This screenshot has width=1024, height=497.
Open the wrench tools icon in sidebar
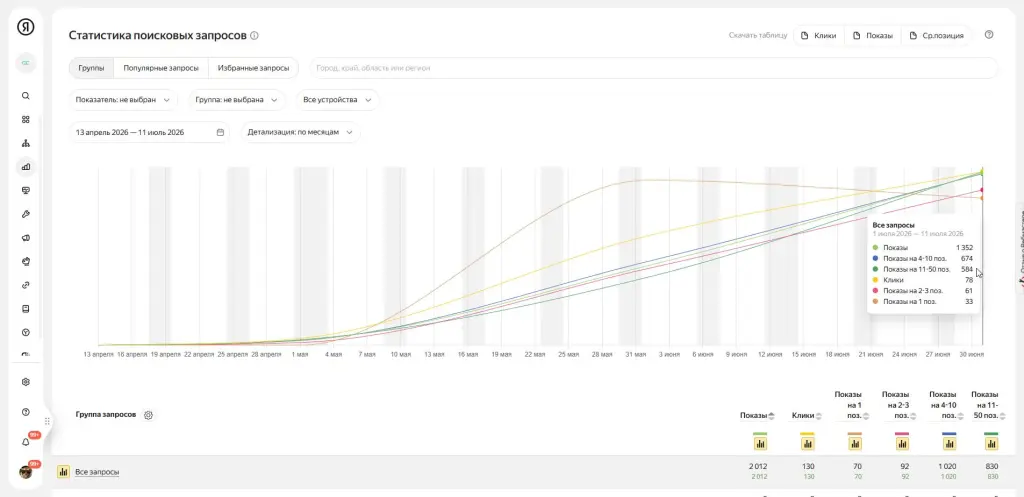click(25, 214)
